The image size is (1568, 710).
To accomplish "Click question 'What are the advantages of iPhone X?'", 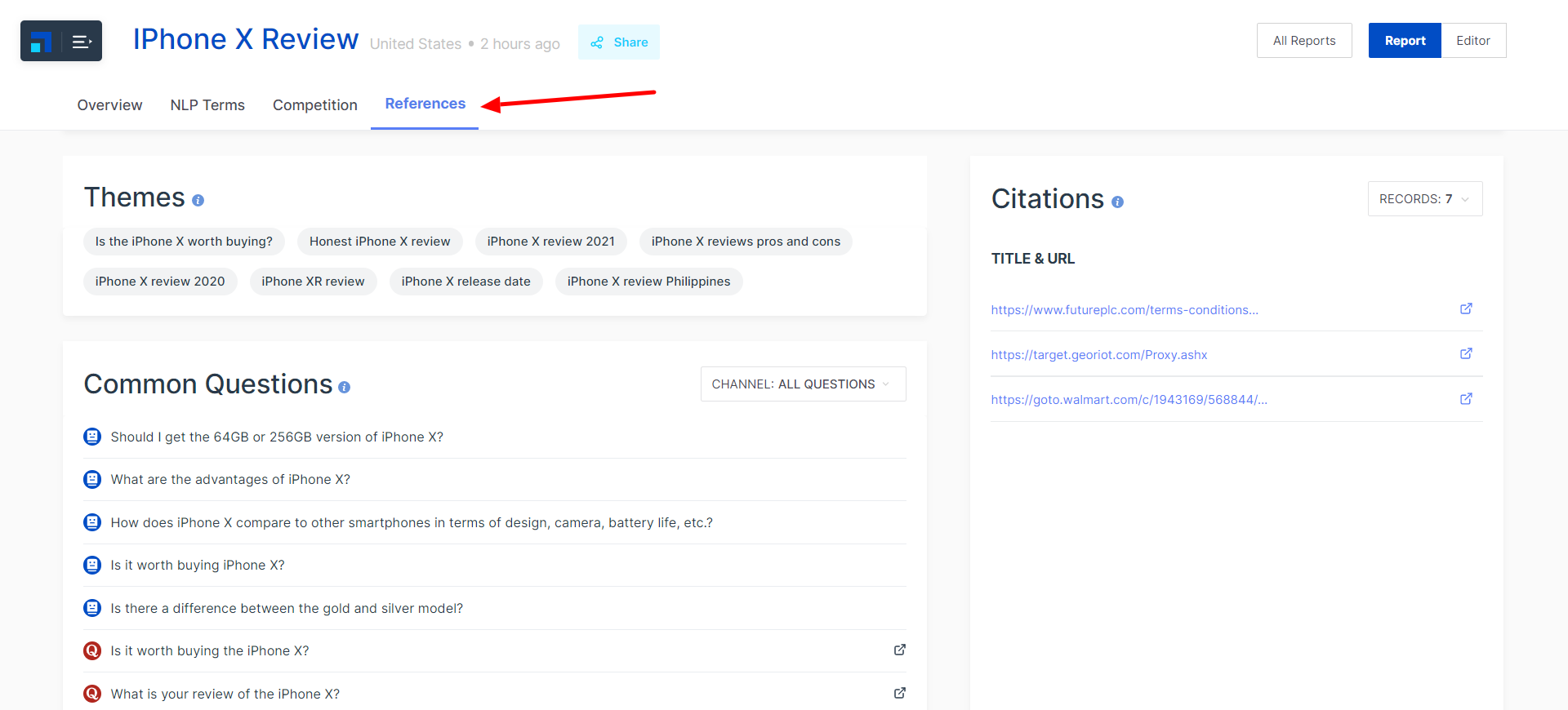I will pos(230,480).
